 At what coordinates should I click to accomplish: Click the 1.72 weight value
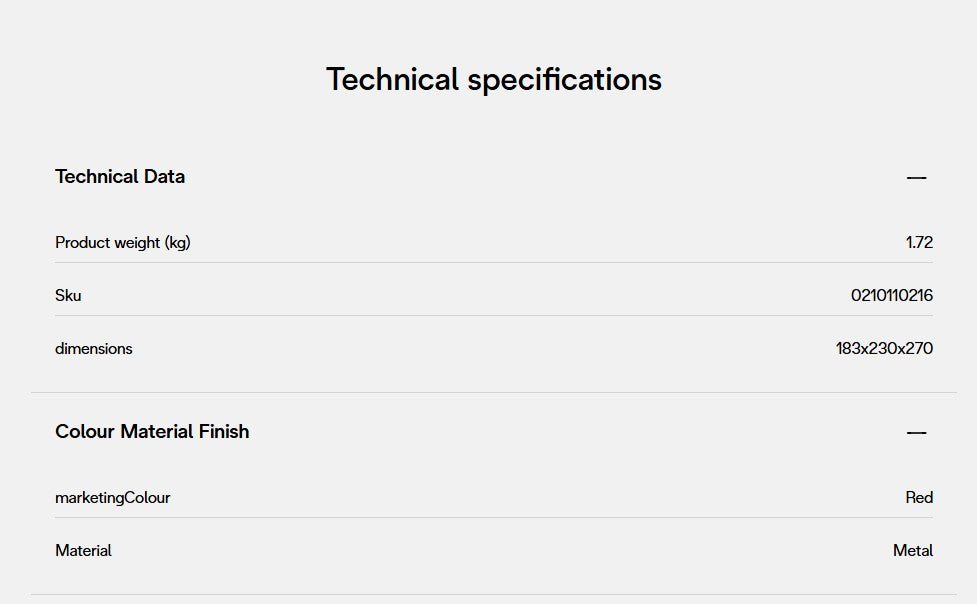click(919, 242)
